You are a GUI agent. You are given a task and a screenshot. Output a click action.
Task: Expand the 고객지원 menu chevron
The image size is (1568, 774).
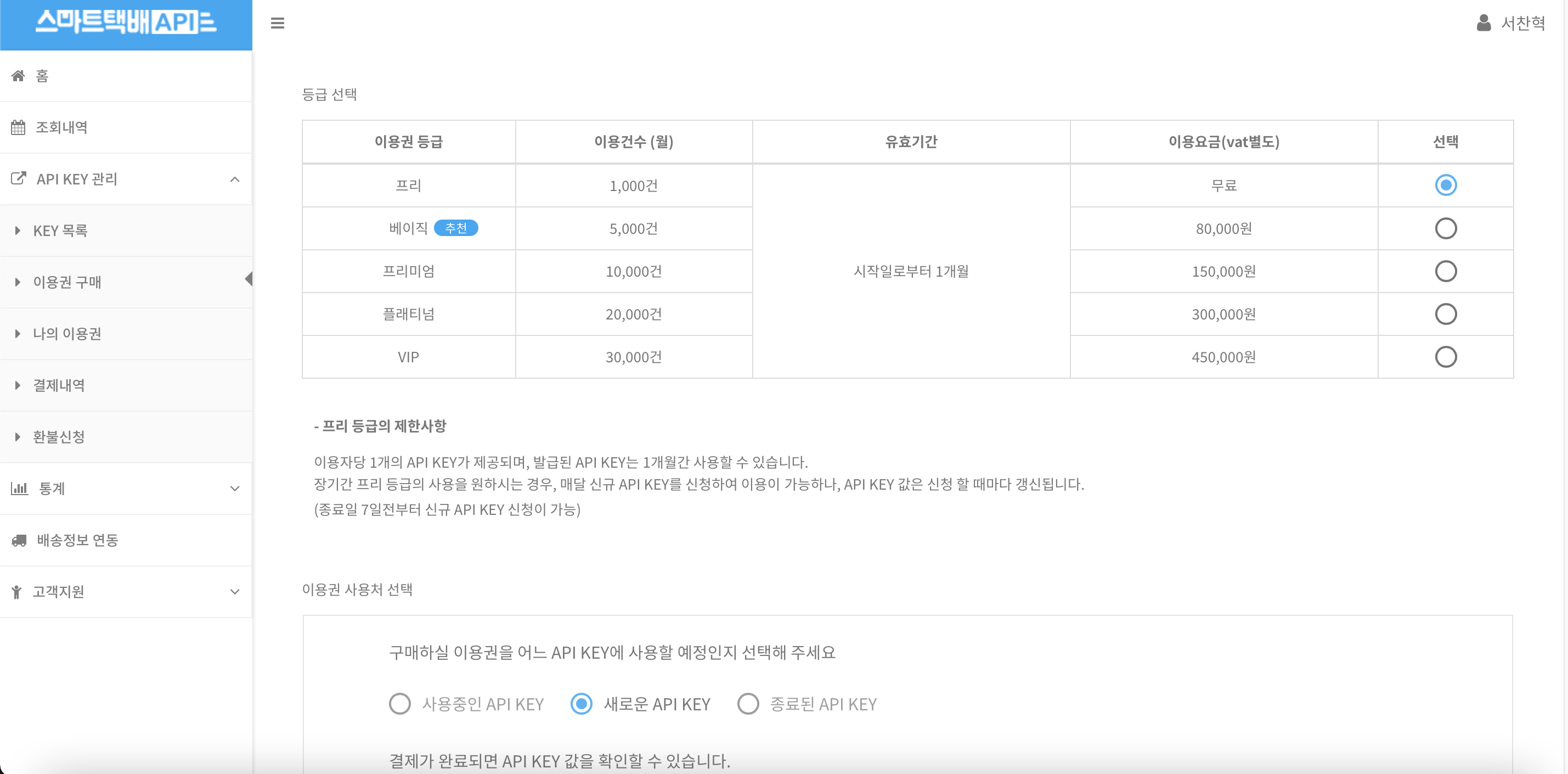[x=235, y=592]
